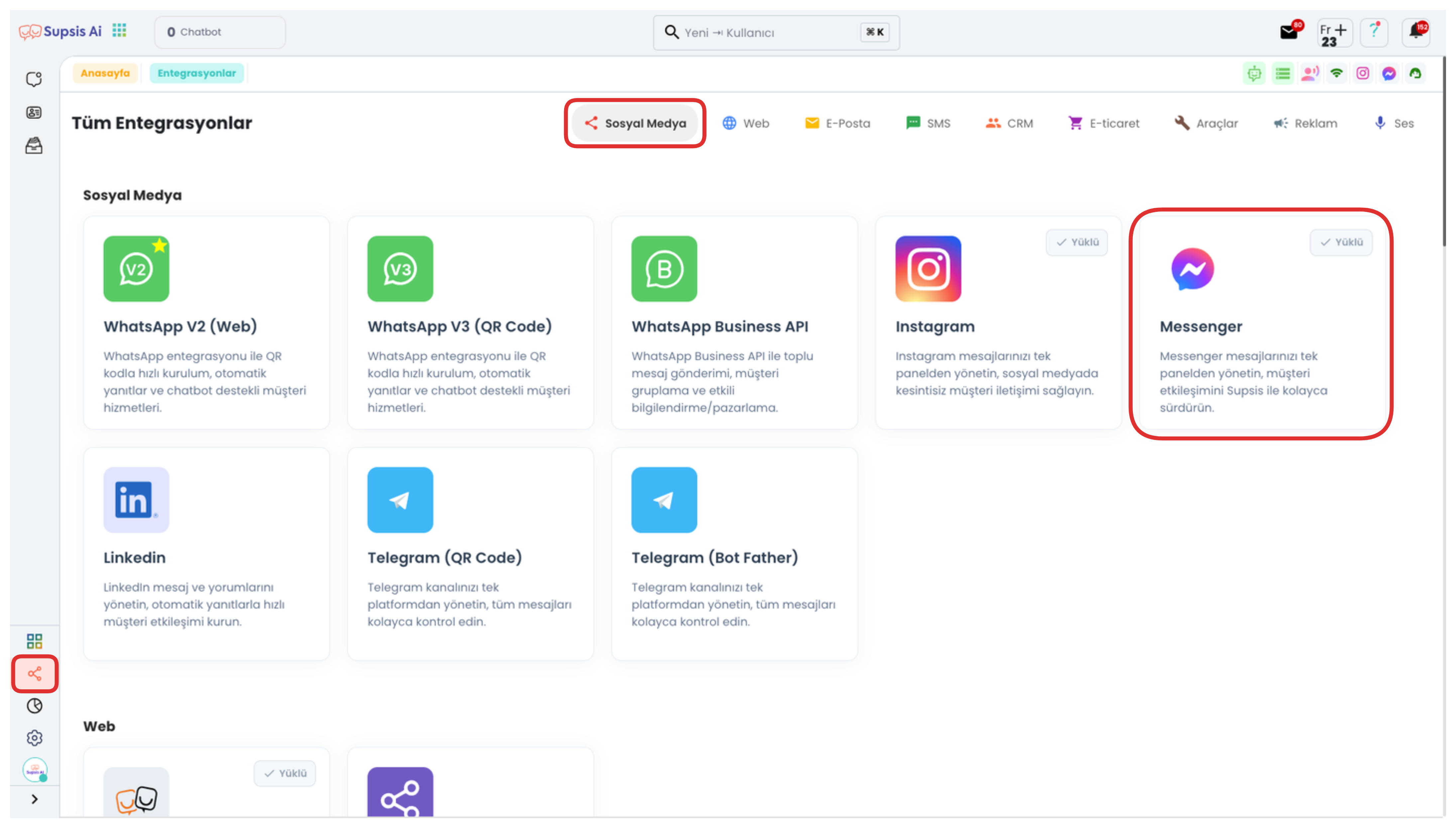Open the WhatsApp Business API integration card
This screenshot has width=1456, height=828.
[x=734, y=323]
